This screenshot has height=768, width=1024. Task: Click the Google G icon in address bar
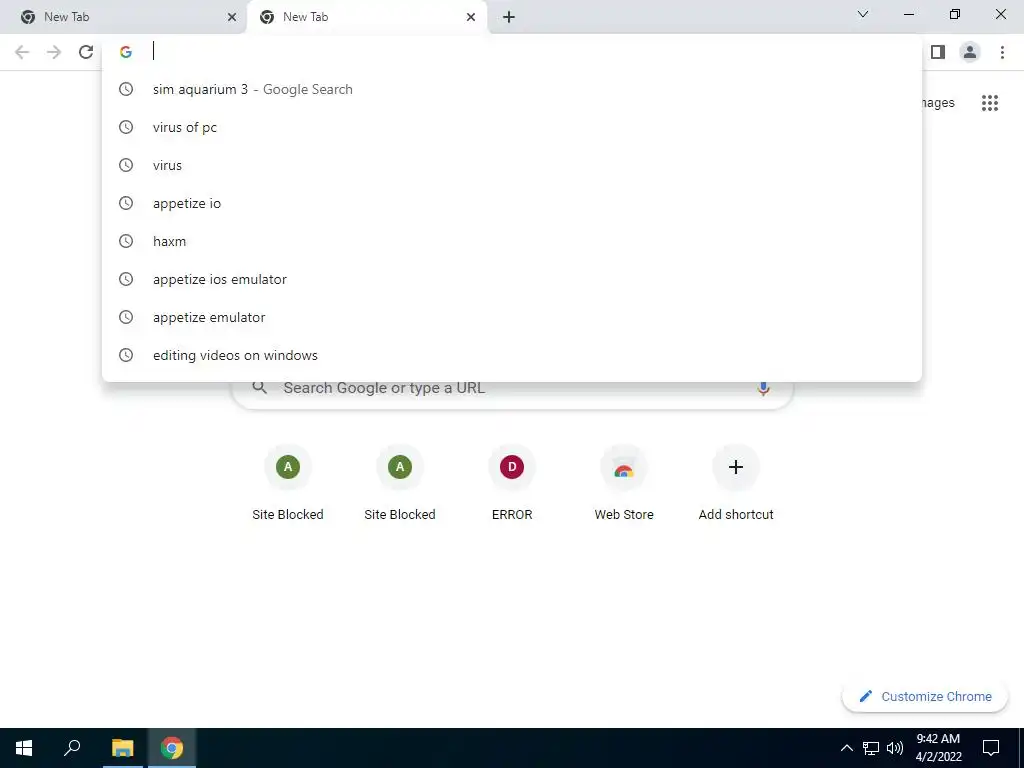point(126,52)
